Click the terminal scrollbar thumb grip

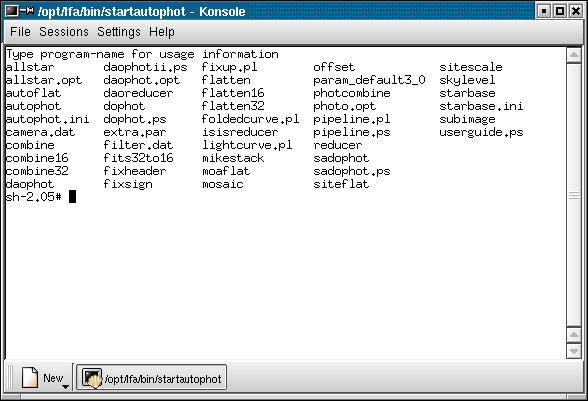tap(573, 195)
